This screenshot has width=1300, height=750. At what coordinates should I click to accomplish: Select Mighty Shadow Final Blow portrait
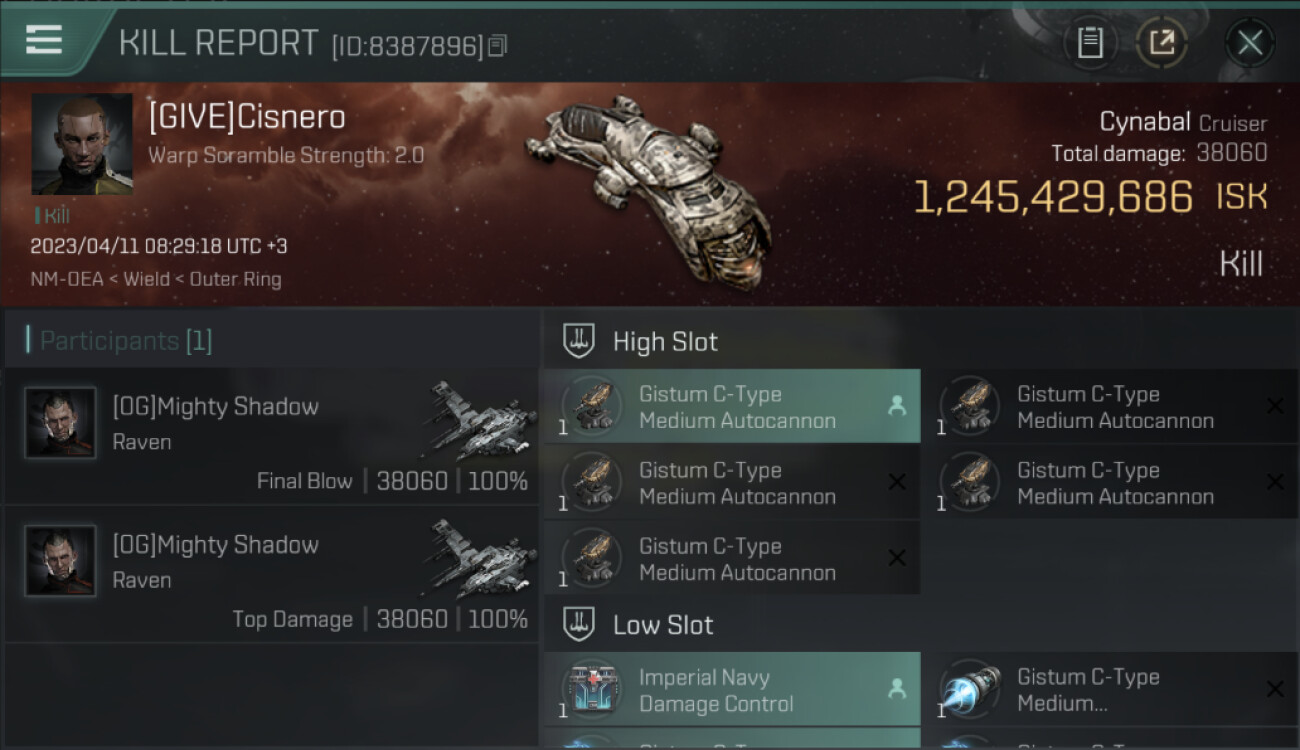[x=60, y=423]
